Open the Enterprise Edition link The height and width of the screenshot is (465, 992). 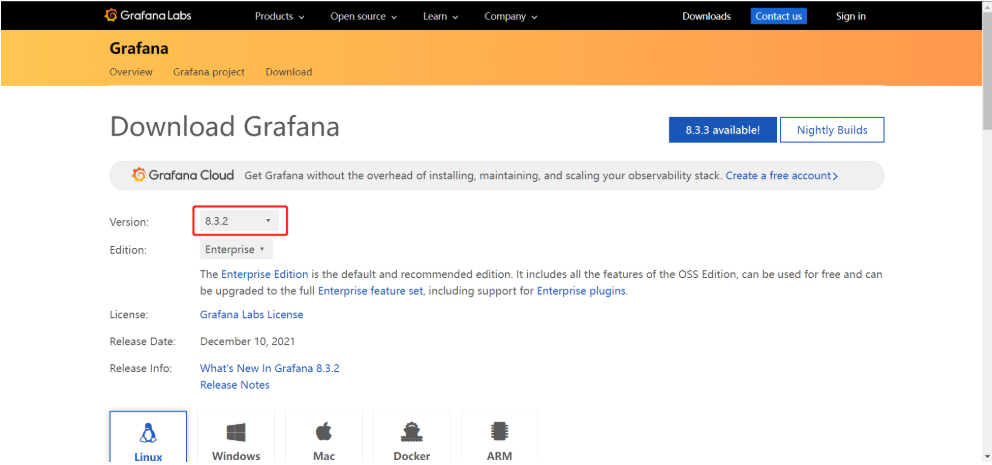[x=264, y=275]
